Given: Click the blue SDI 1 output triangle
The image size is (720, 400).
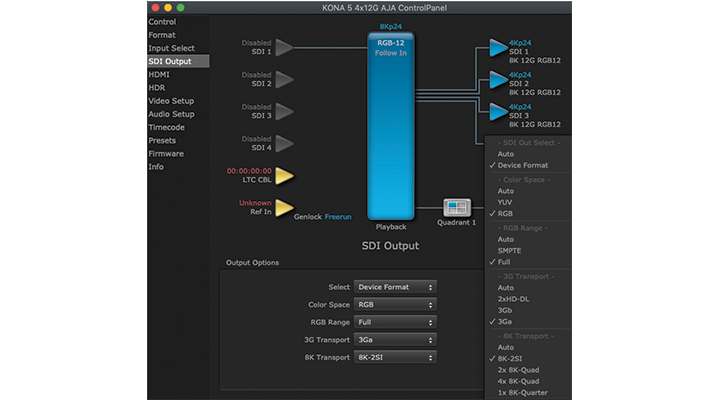Looking at the screenshot, I should click(497, 47).
